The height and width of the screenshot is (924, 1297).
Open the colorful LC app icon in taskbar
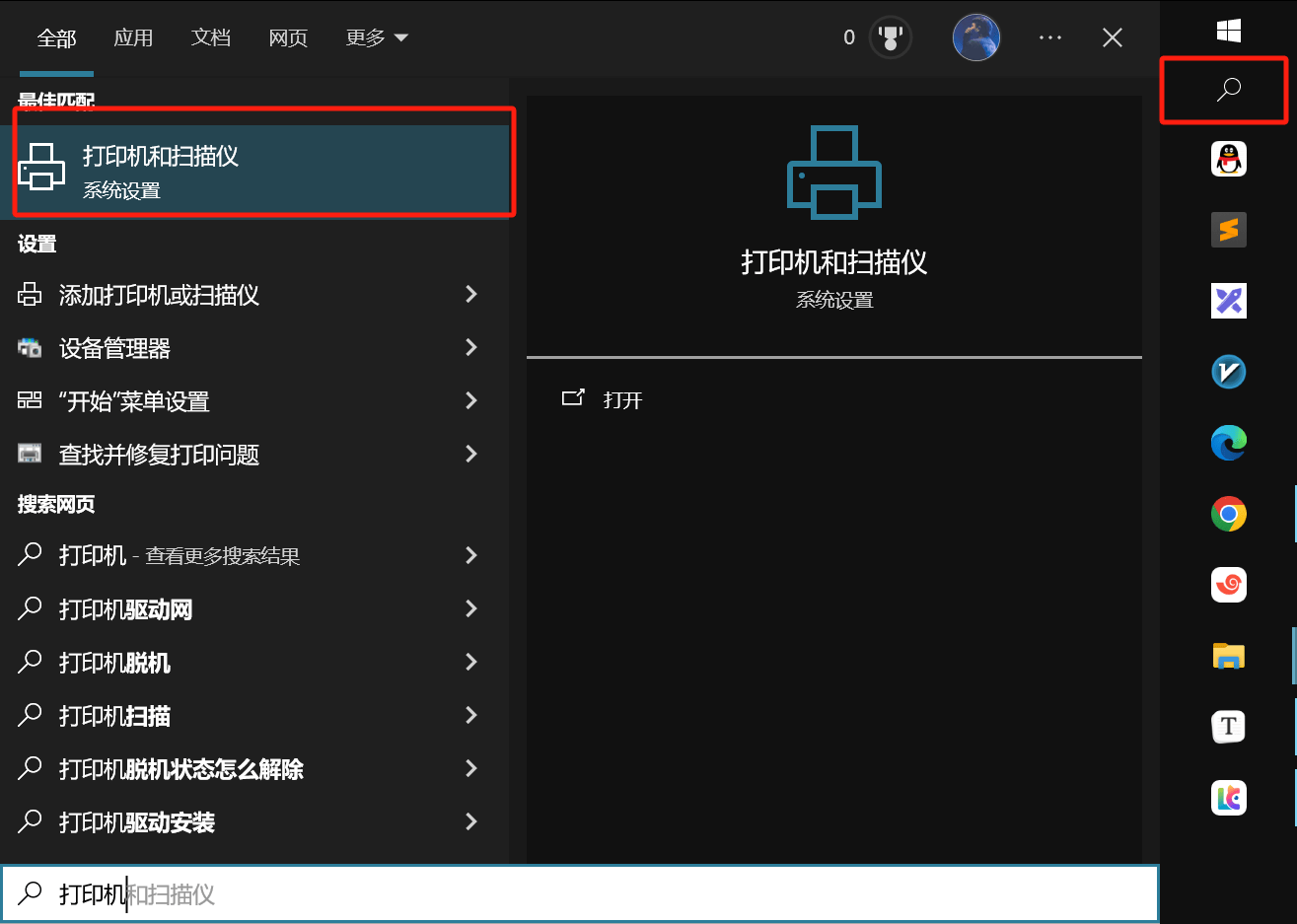pyautogui.click(x=1228, y=798)
